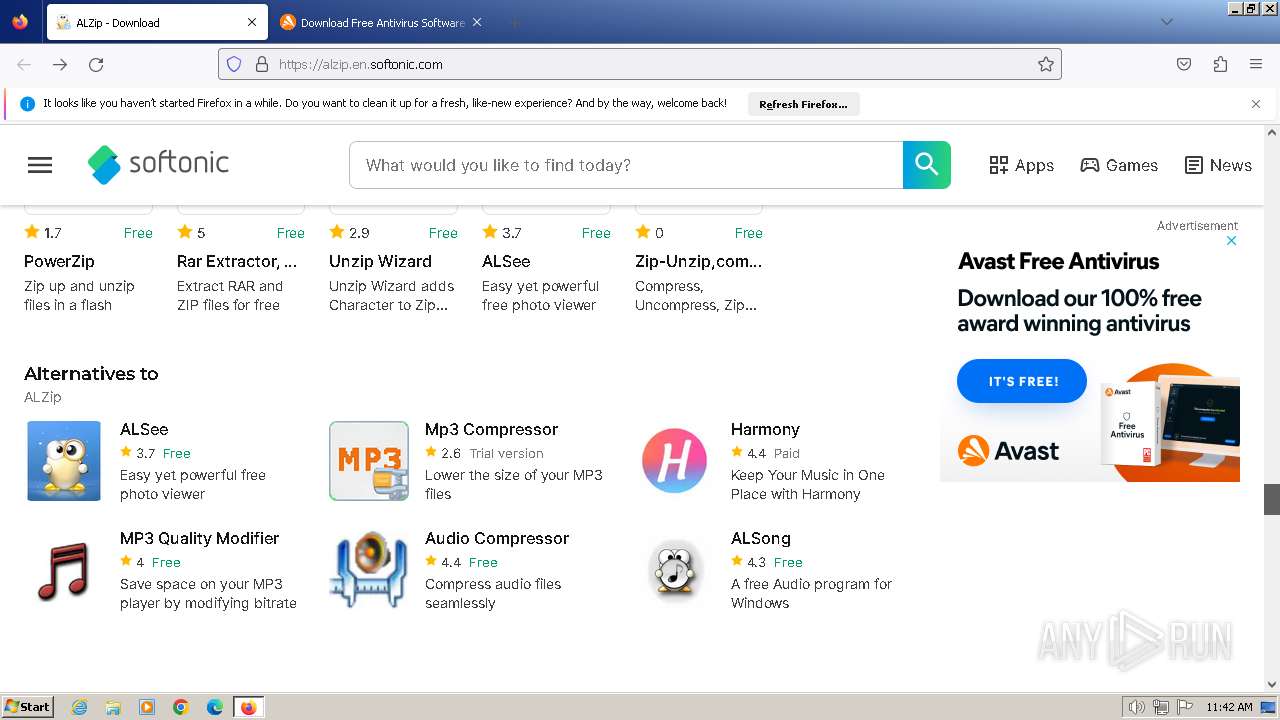Click the page vertical scrollbar thumb
Viewport: 1280px width, 720px height.
click(x=1272, y=500)
